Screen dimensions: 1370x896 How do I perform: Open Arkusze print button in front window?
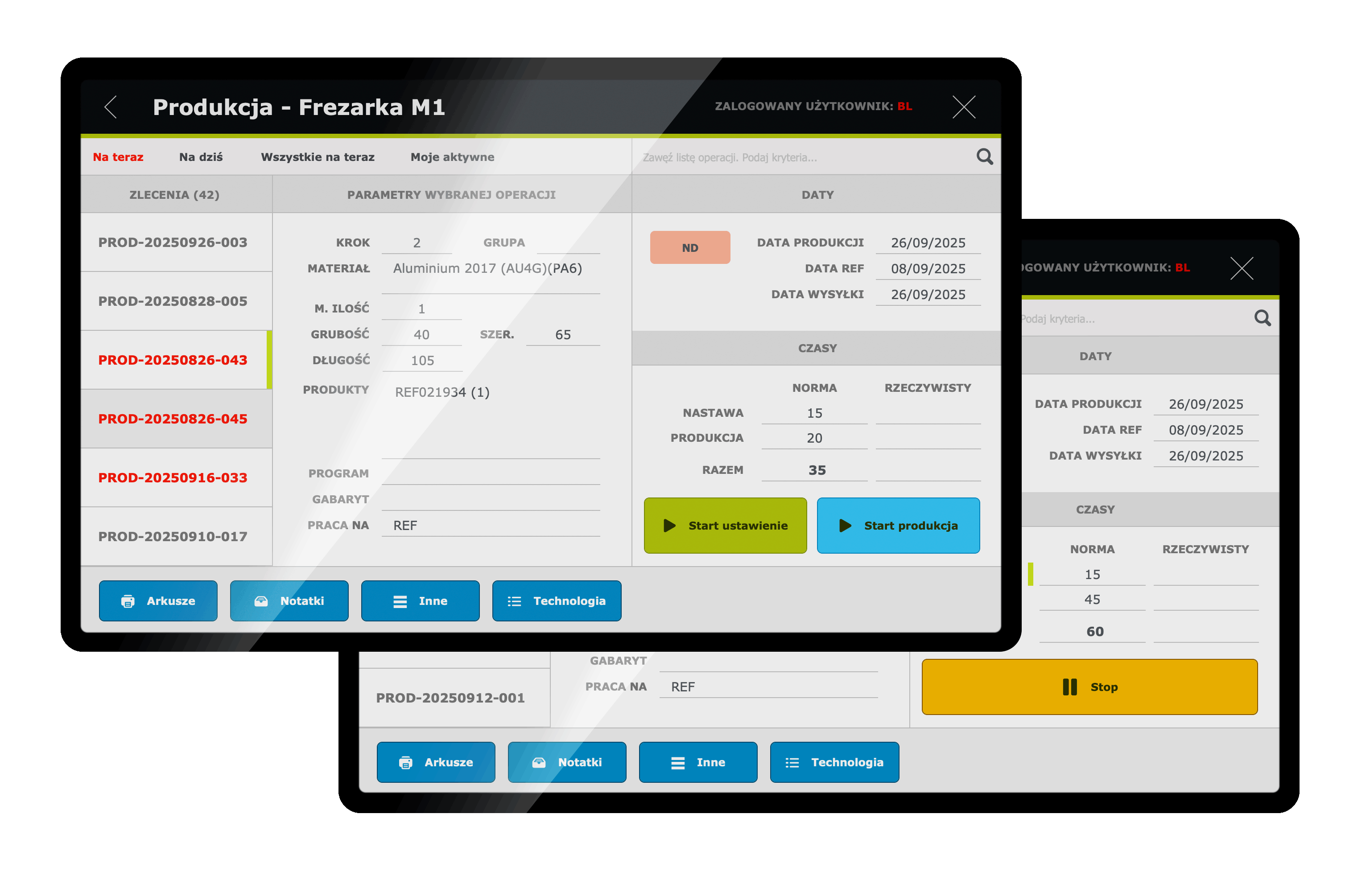click(158, 601)
